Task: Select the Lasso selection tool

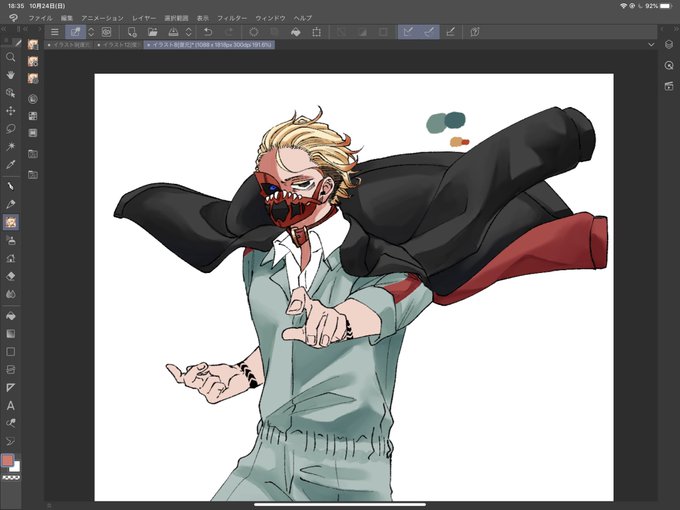Action: click(10, 128)
